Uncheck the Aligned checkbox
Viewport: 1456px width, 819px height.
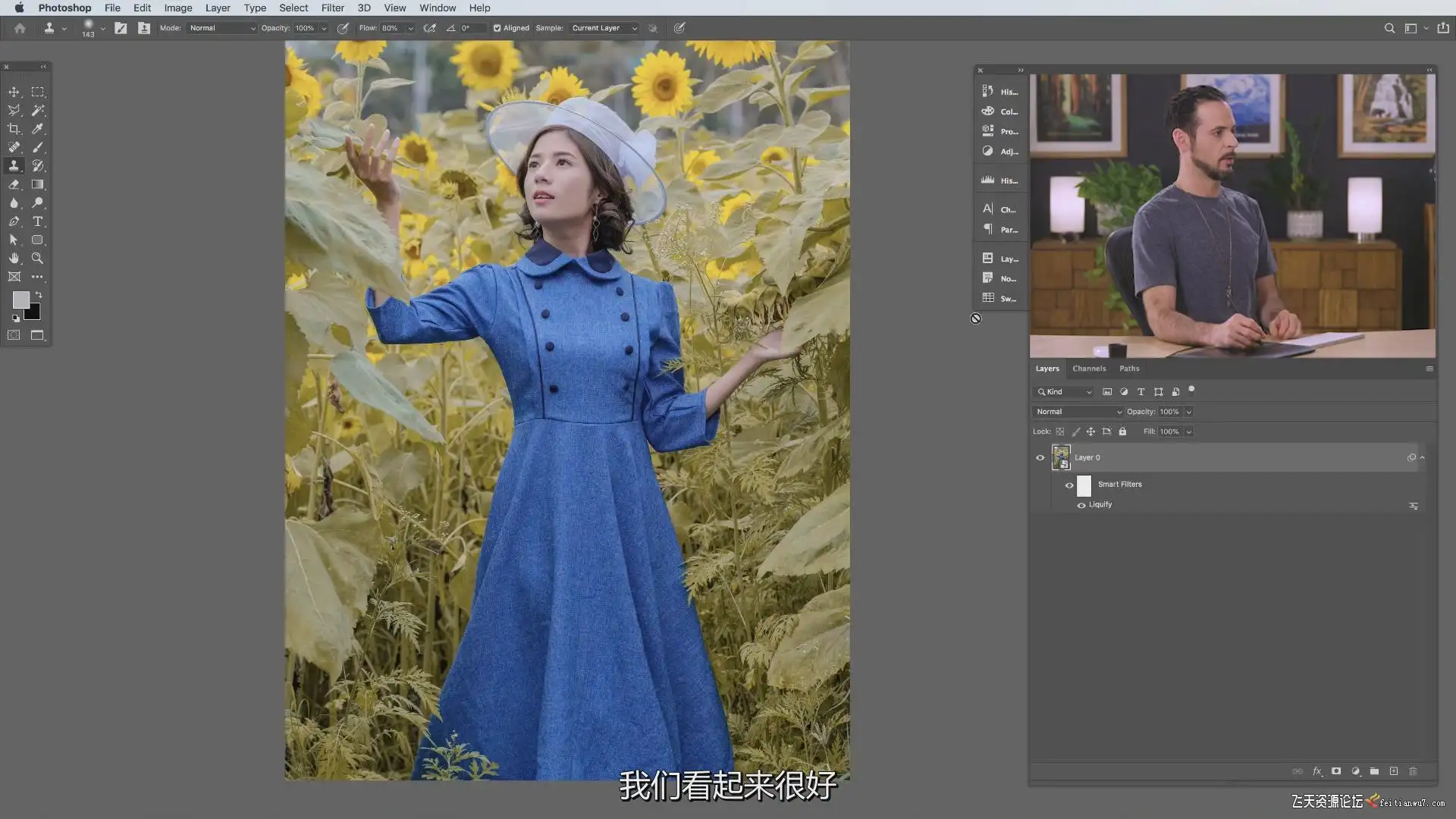497,28
